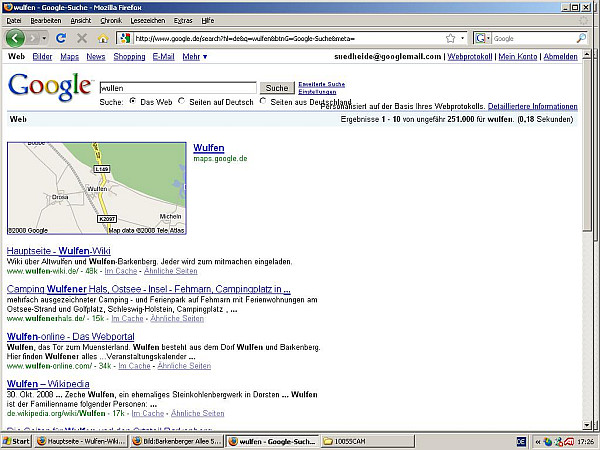Image resolution: width=600 pixels, height=450 pixels.
Task: Open the Windows Start menu
Action: (x=17, y=441)
